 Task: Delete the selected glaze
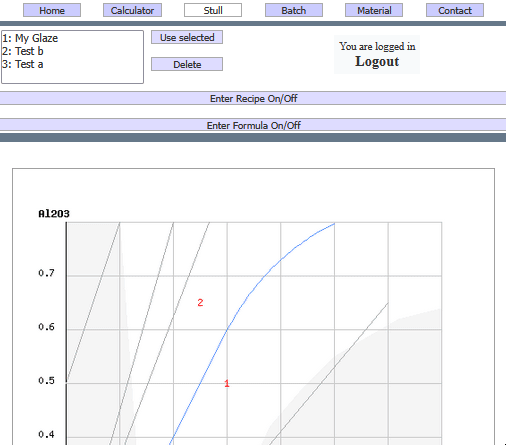click(187, 64)
